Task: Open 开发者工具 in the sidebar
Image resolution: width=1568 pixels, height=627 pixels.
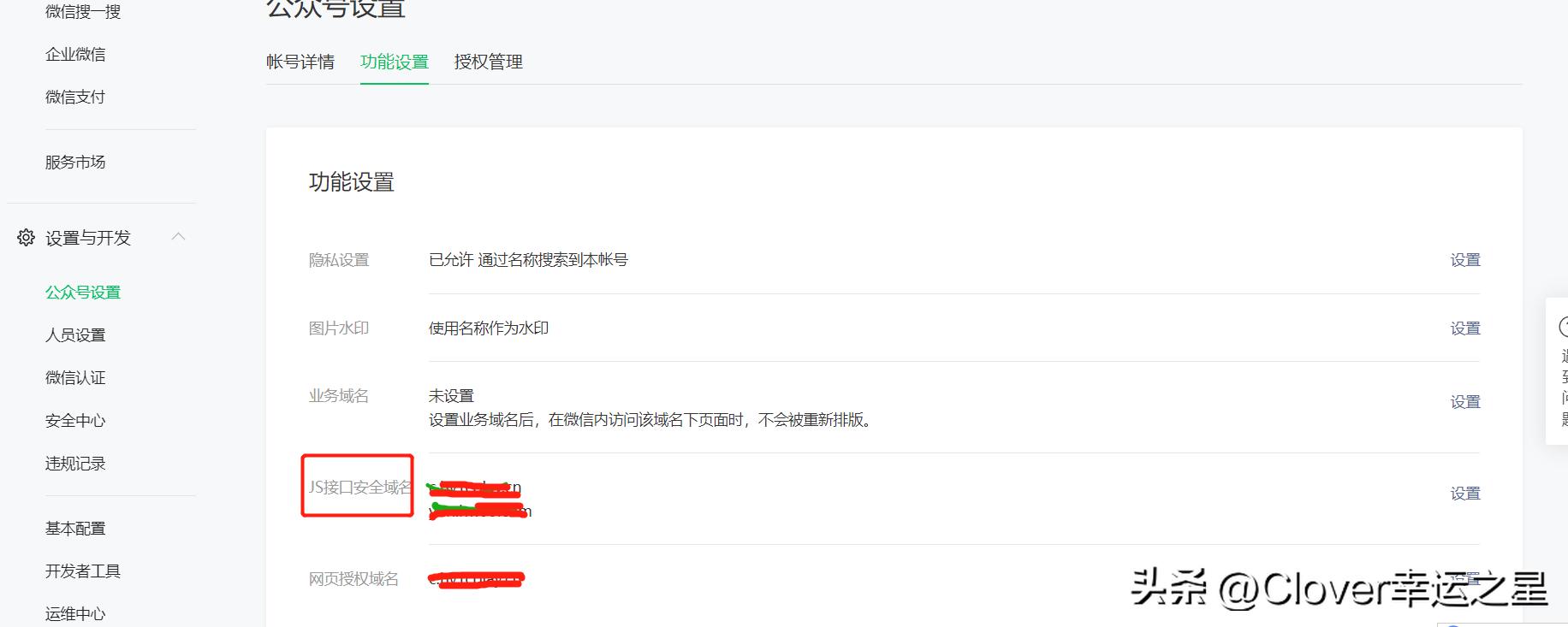Action: [x=83, y=571]
